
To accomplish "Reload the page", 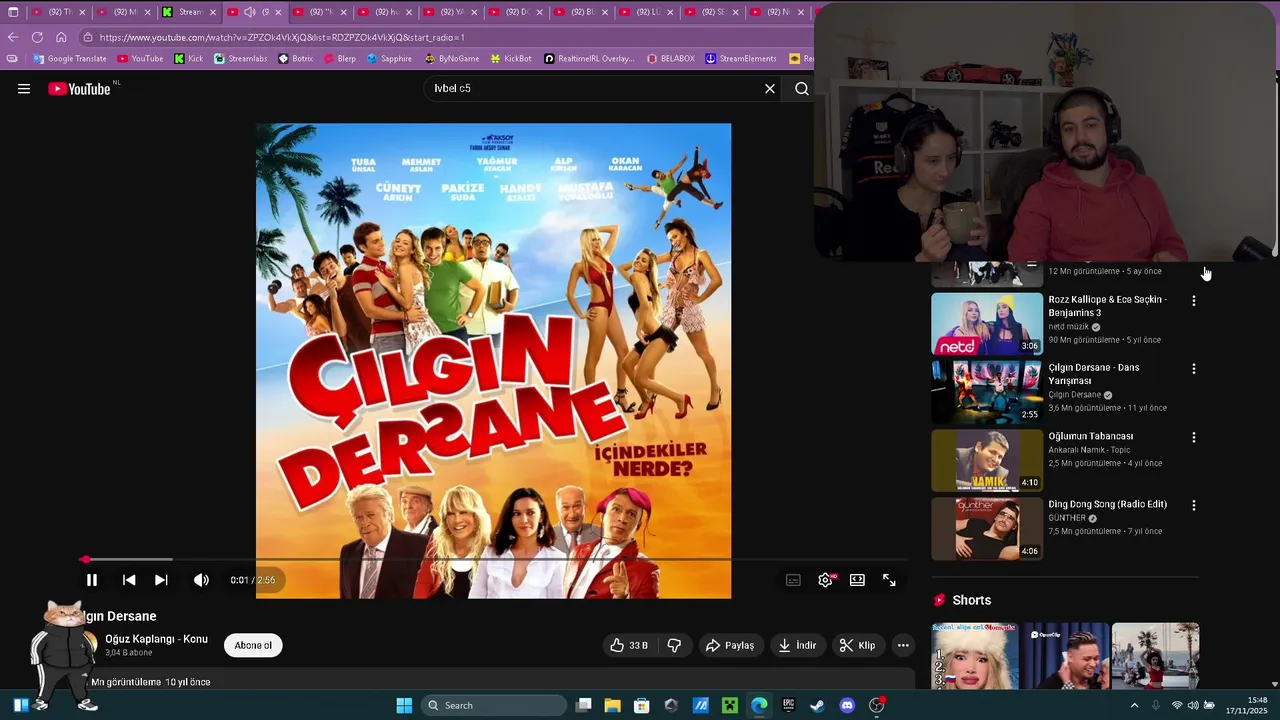I will coord(37,37).
